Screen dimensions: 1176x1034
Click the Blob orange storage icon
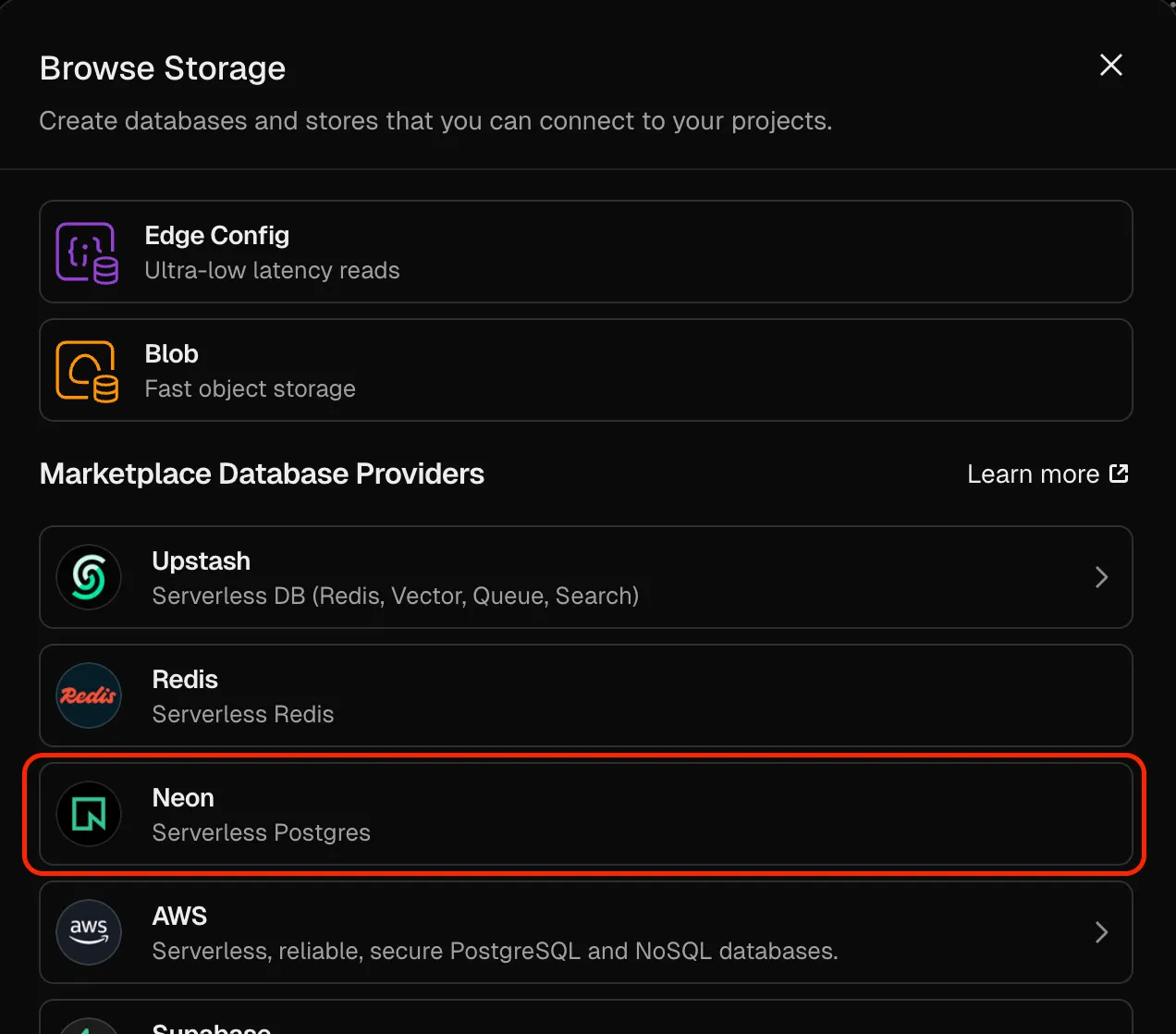(x=87, y=371)
